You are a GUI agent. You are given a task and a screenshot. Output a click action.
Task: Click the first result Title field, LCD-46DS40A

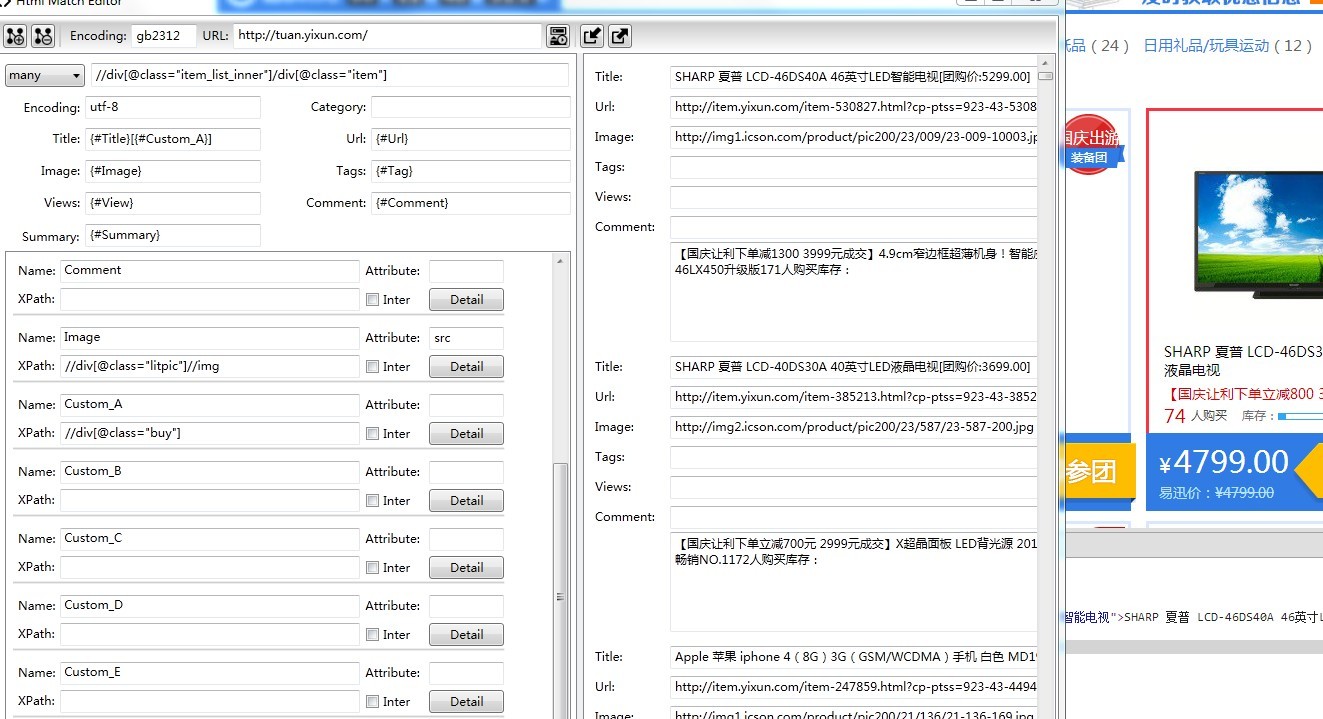click(x=853, y=77)
